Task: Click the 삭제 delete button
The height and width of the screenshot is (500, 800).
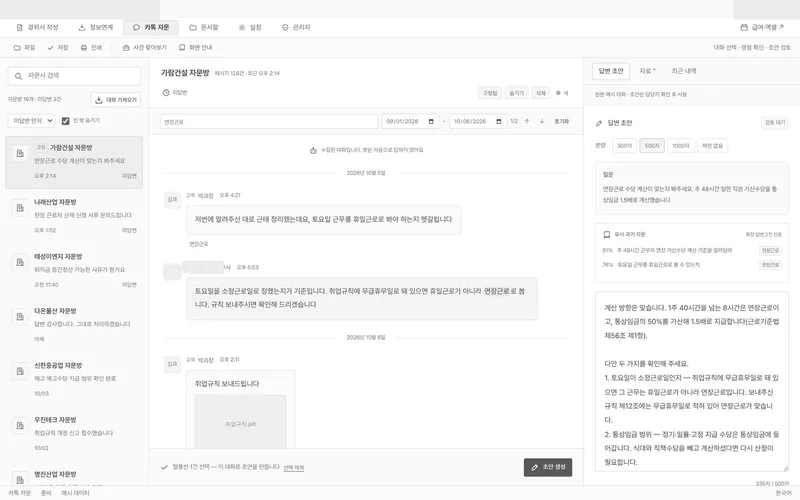Action: pyautogui.click(x=540, y=93)
